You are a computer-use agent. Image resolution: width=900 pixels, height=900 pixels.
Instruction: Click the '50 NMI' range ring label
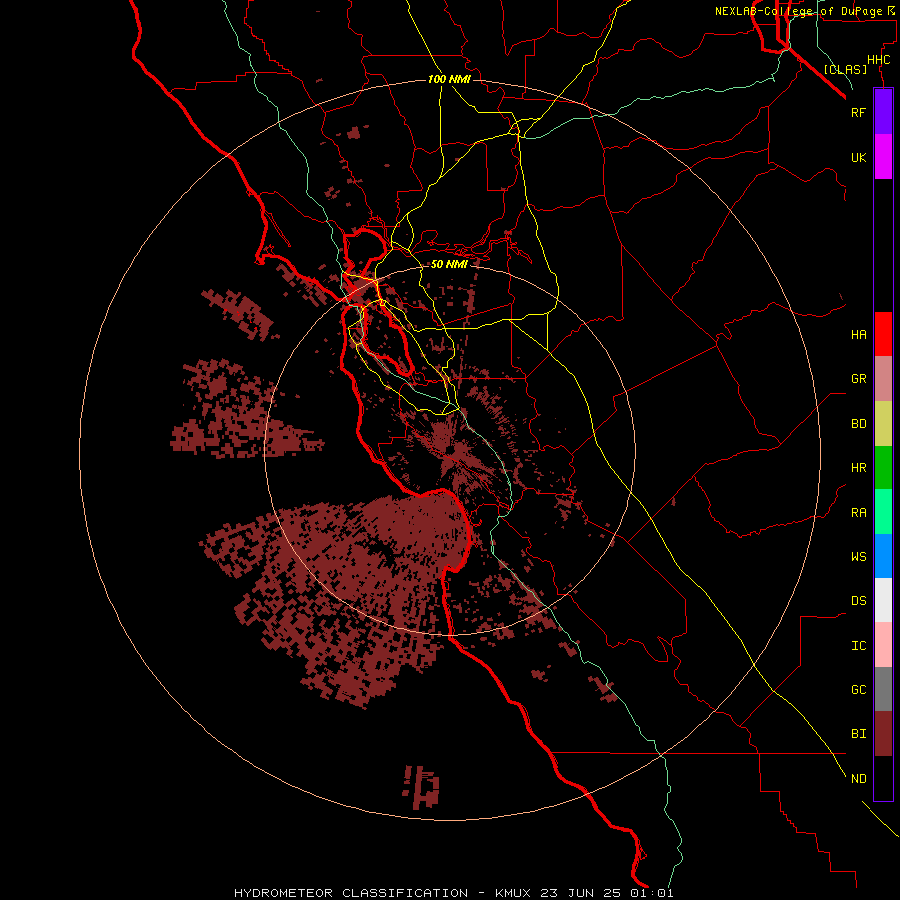tap(449, 264)
